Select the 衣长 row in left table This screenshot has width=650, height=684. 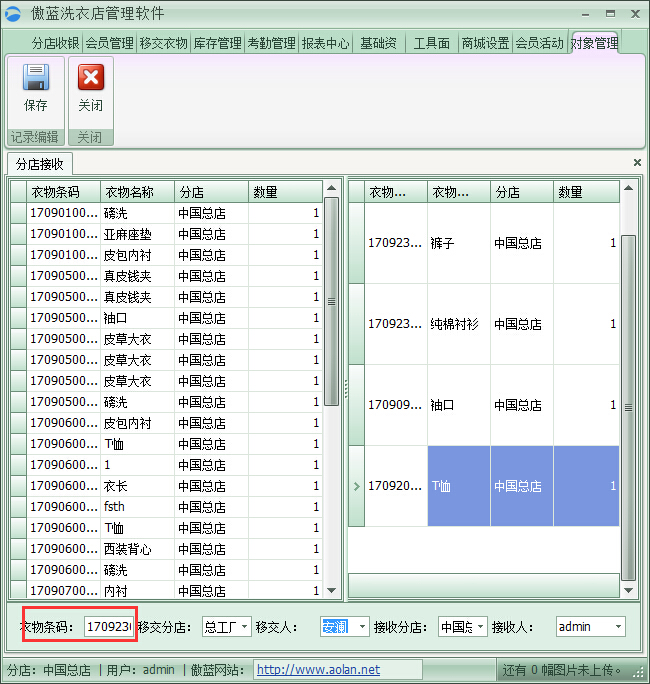166,486
